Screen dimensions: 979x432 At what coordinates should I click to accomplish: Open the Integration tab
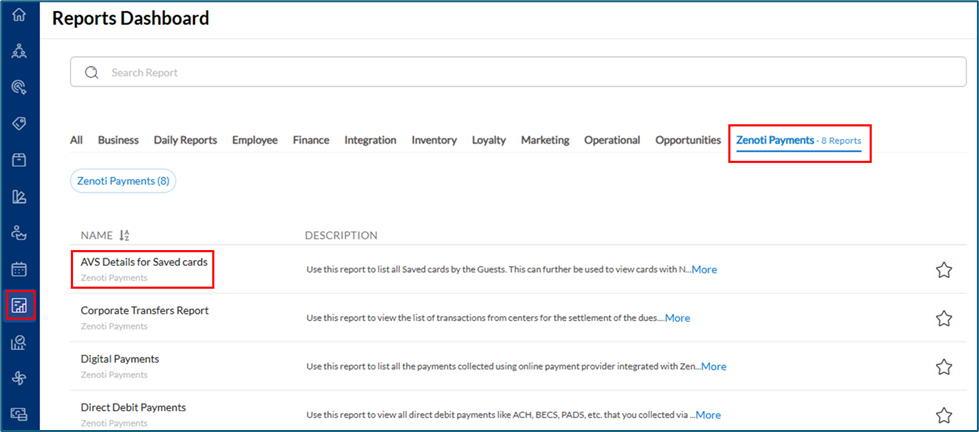[x=370, y=140]
